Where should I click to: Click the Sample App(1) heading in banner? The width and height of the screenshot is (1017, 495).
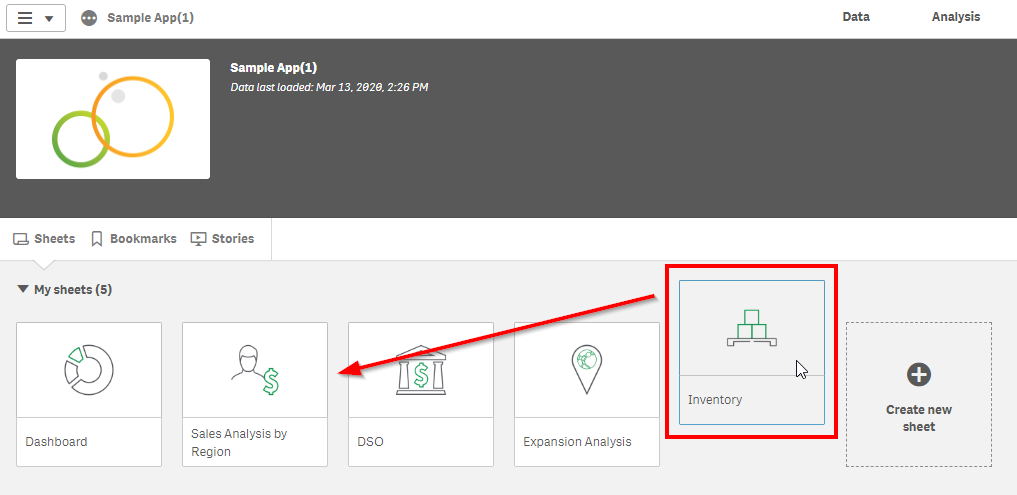click(274, 68)
